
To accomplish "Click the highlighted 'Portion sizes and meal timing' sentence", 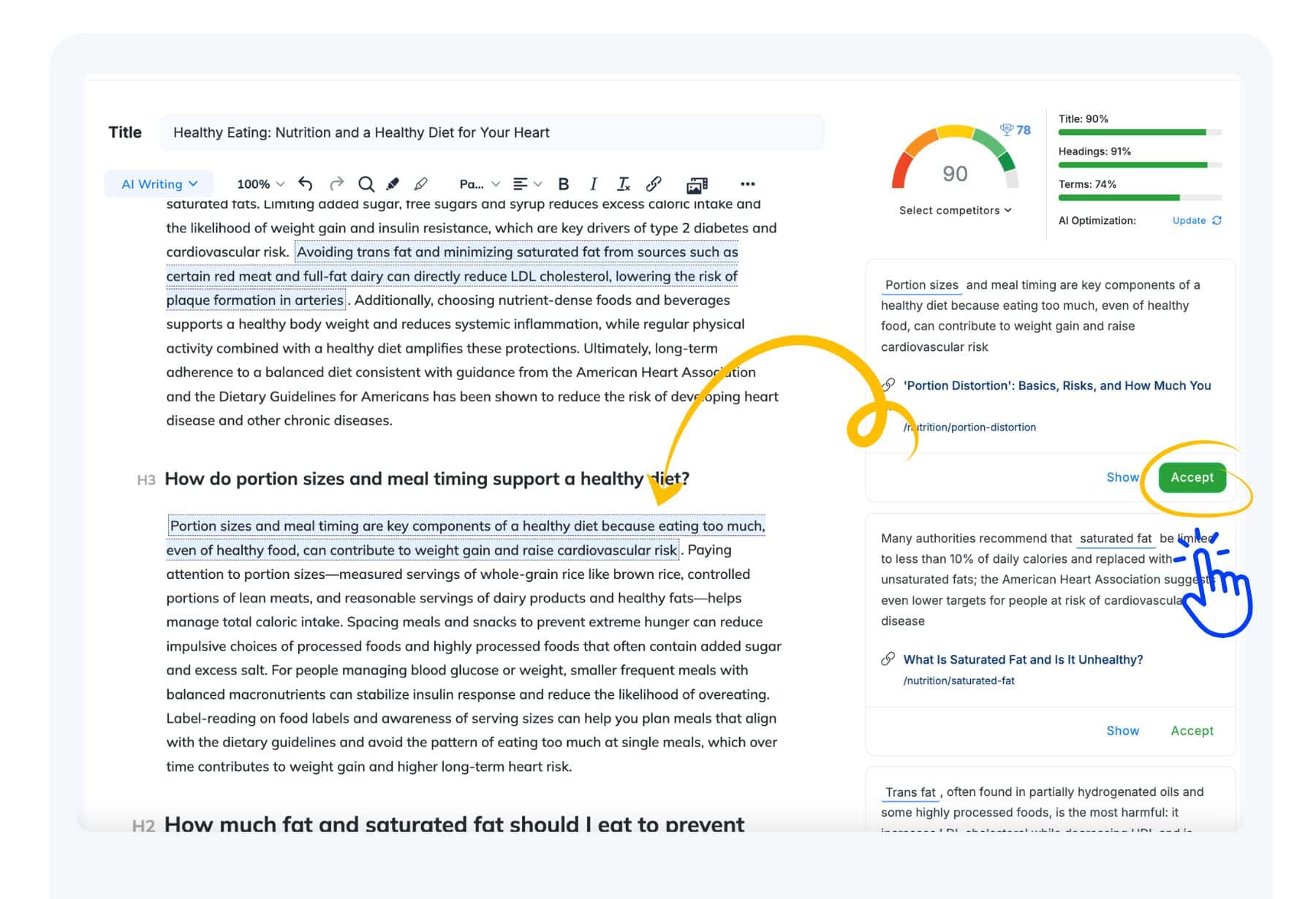I will point(466,537).
